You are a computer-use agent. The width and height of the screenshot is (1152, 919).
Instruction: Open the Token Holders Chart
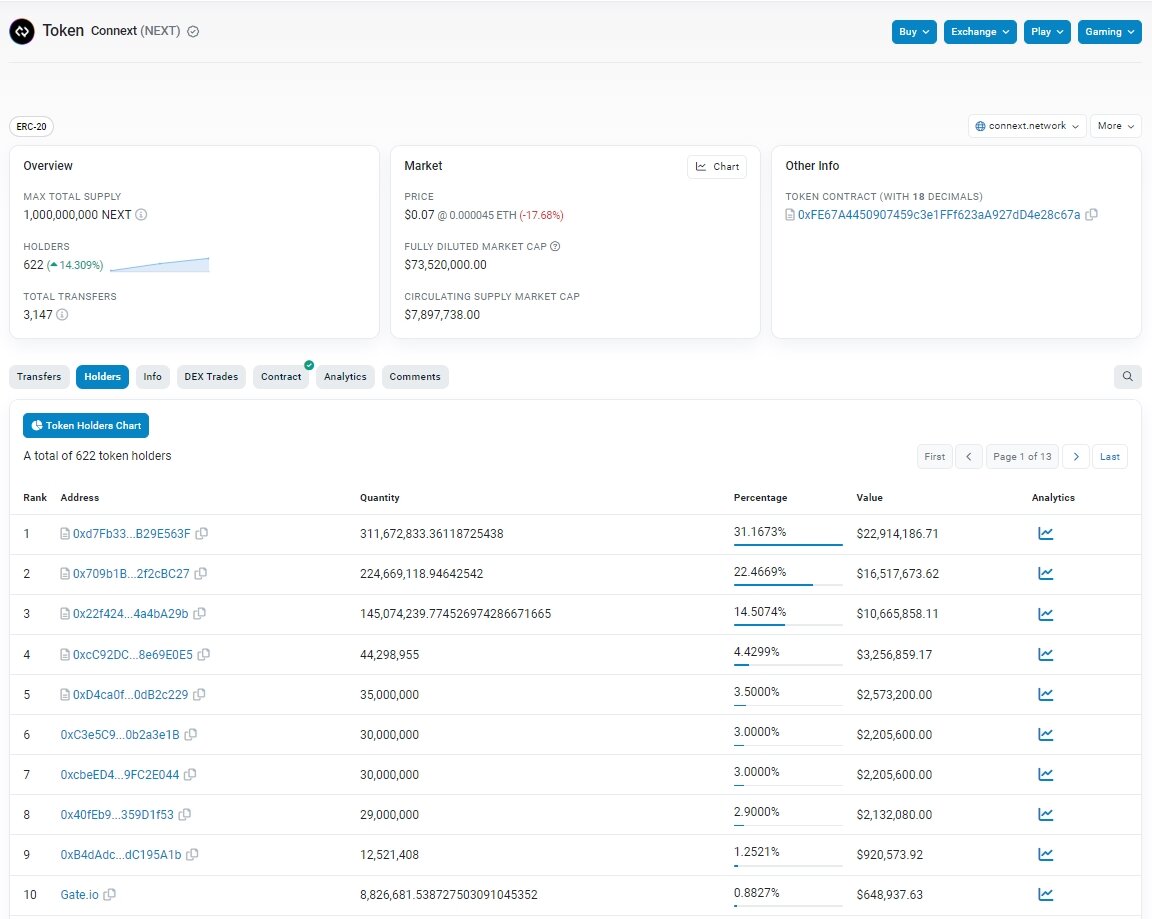click(85, 425)
